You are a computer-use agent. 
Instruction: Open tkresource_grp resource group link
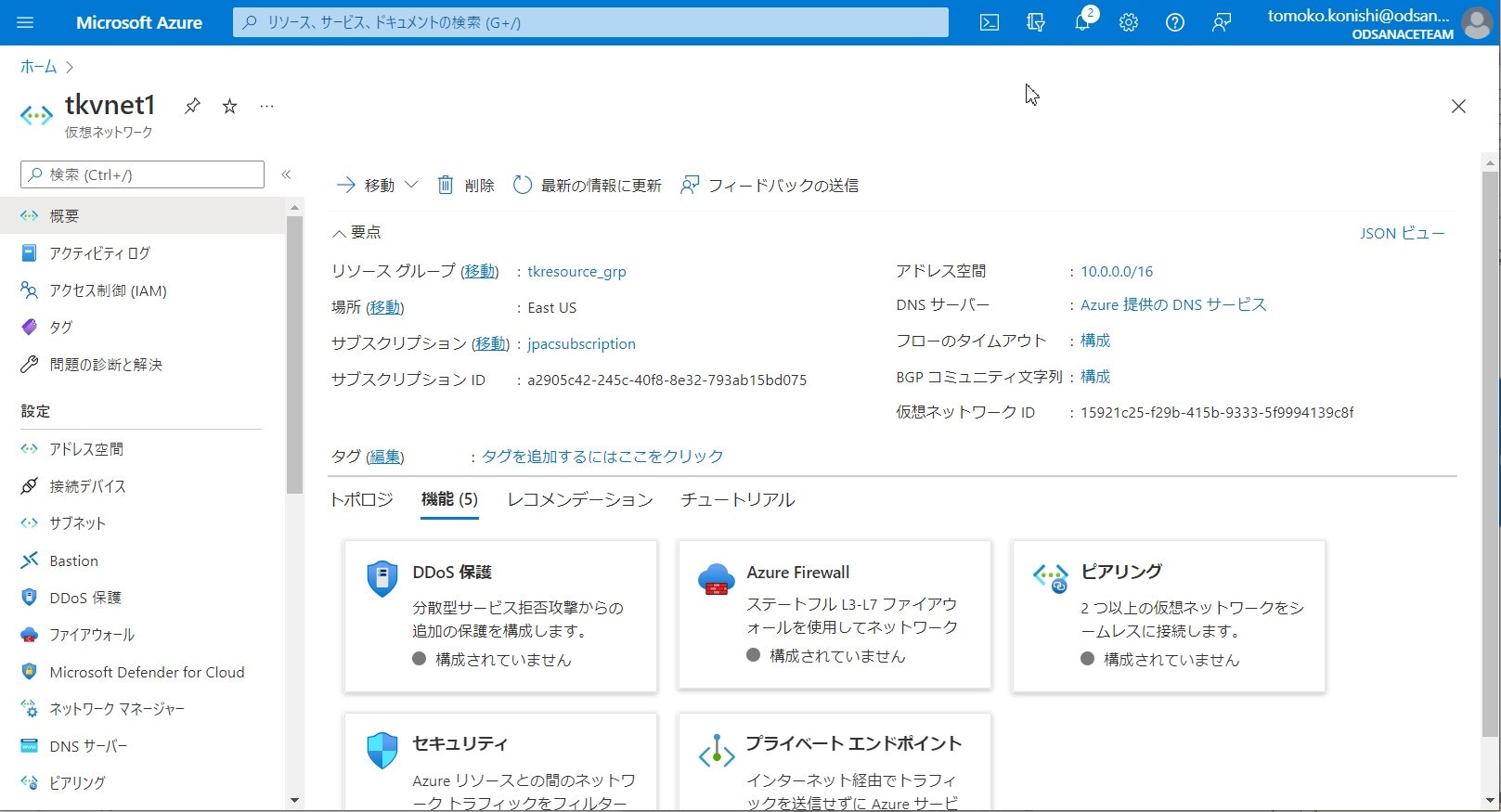576,271
